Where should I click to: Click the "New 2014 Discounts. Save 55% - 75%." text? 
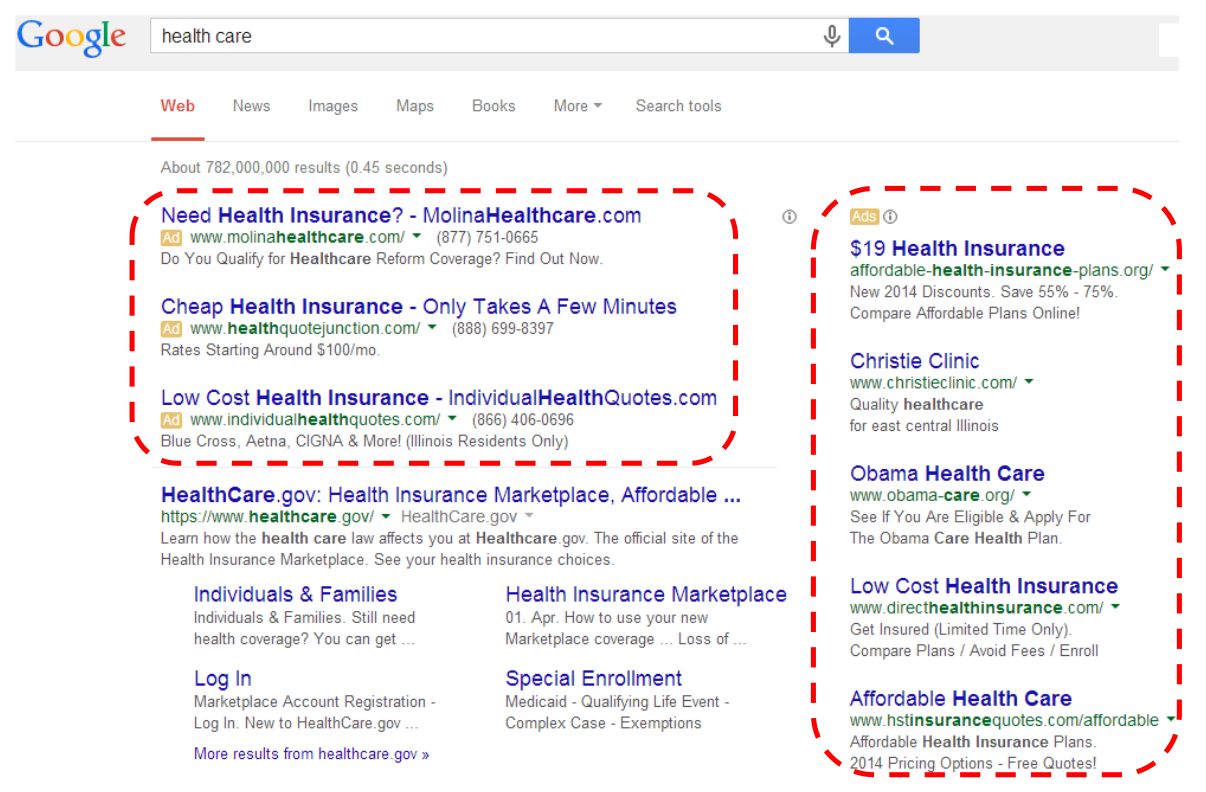click(984, 292)
